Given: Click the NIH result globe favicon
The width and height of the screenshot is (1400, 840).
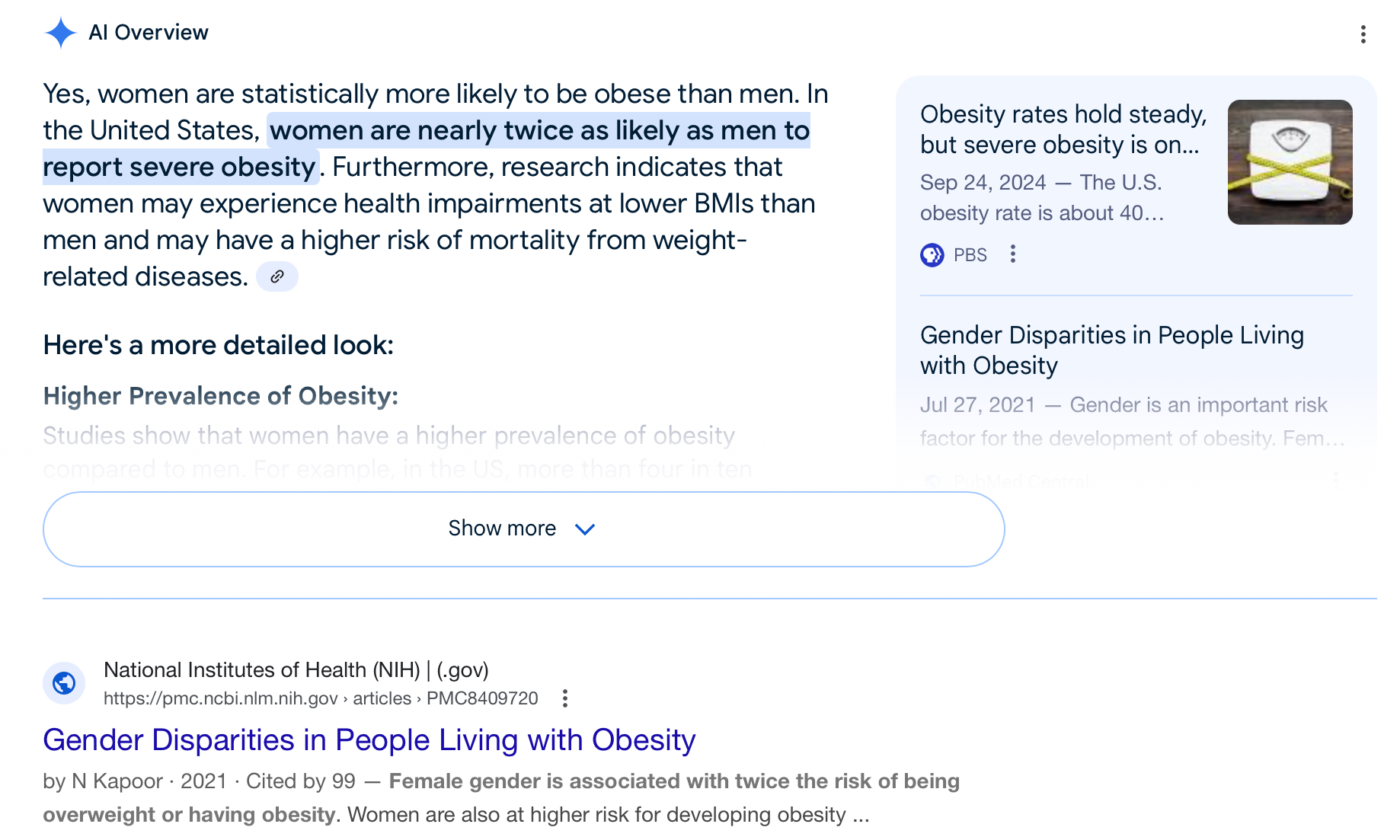Looking at the screenshot, I should [64, 683].
